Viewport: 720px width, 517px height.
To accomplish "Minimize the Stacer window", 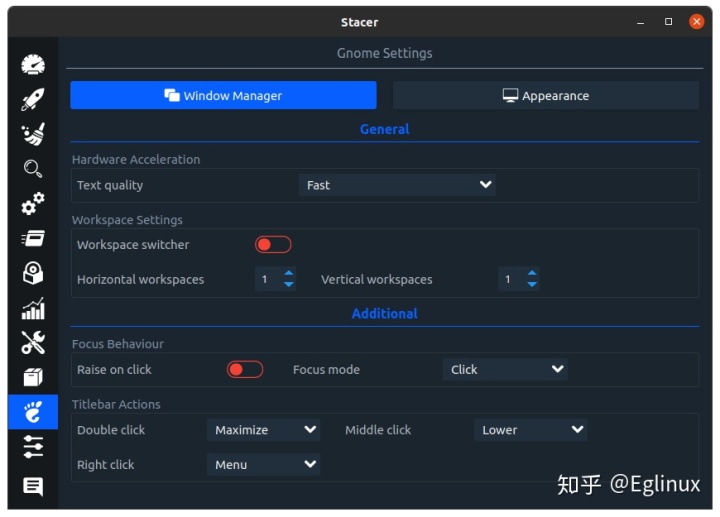I will [x=640, y=22].
